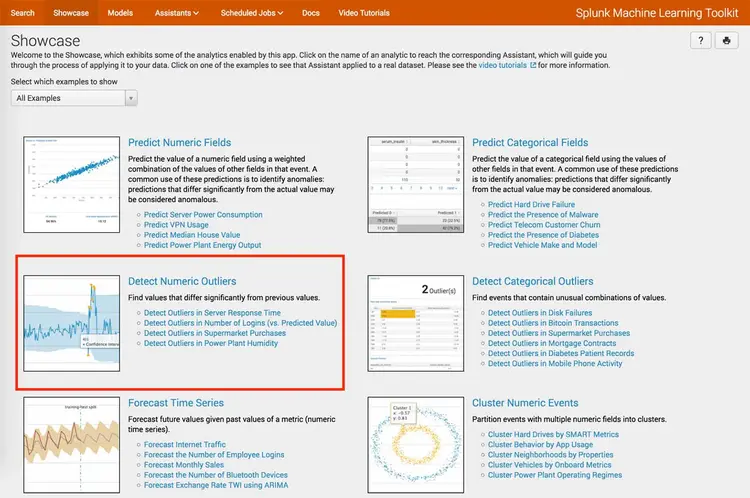Open the Detect Numeric Outliers heading
This screenshot has height=498, width=750.
tap(182, 281)
